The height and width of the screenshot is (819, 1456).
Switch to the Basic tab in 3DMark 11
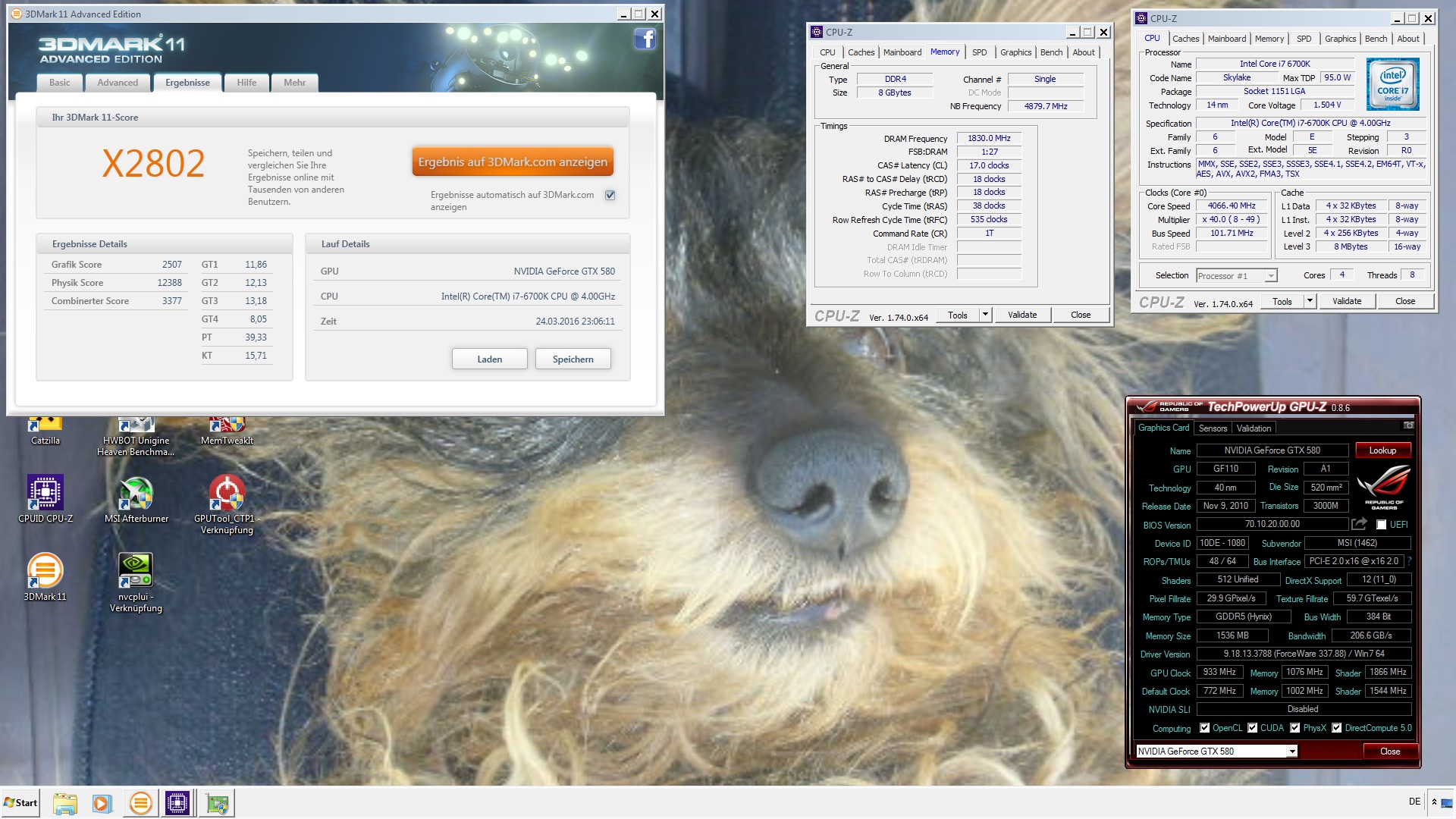(x=60, y=83)
